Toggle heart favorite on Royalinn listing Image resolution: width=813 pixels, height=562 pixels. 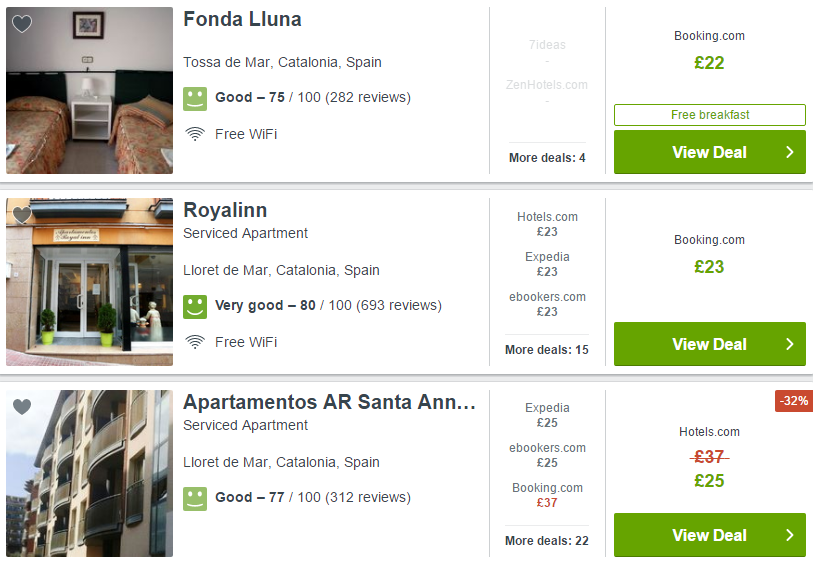pyautogui.click(x=22, y=215)
